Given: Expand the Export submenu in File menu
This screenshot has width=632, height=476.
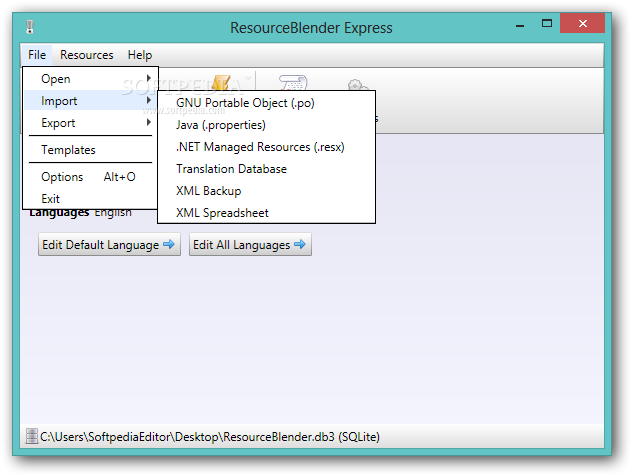Looking at the screenshot, I should pos(91,123).
